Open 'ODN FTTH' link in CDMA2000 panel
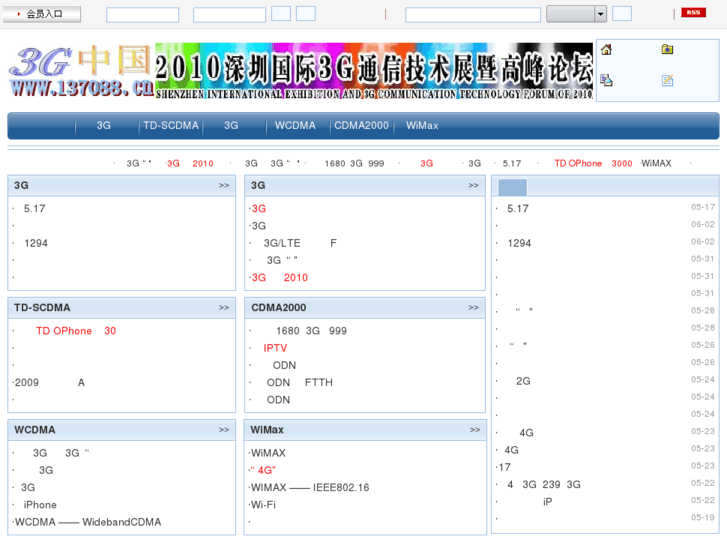Image resolution: width=727 pixels, height=545 pixels. 300,383
